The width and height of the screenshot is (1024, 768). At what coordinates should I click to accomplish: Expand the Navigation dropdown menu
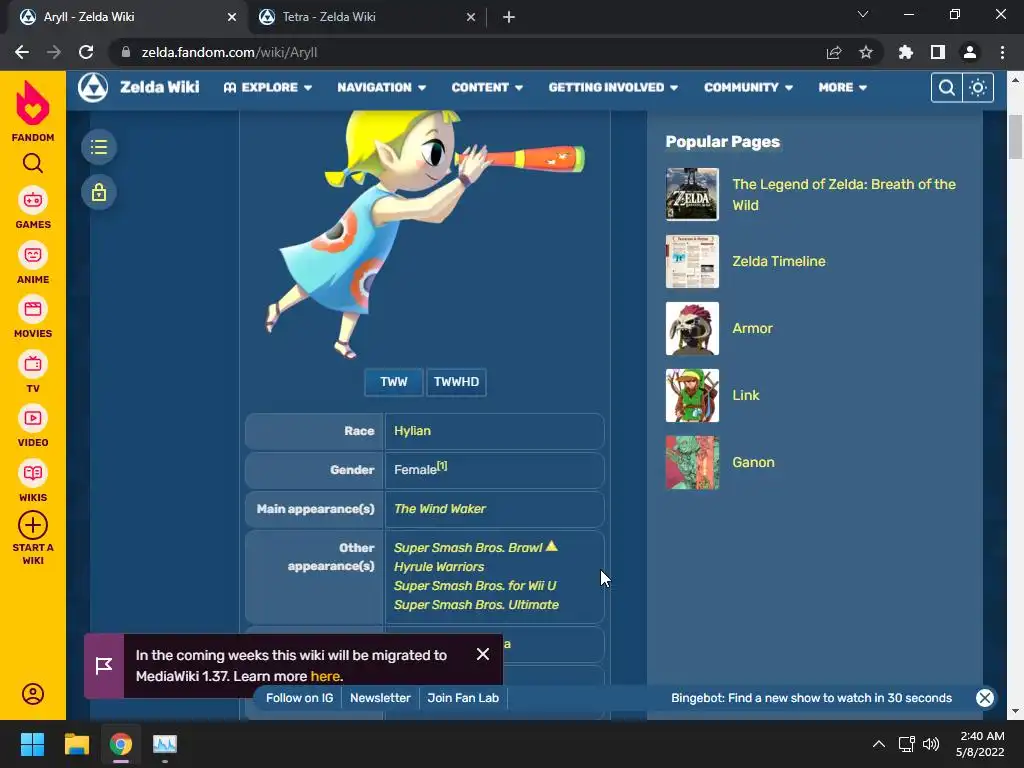[381, 88]
